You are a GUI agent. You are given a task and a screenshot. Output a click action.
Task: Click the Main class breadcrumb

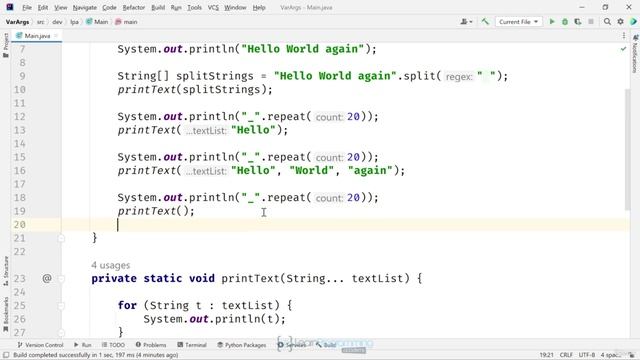tap(97, 22)
